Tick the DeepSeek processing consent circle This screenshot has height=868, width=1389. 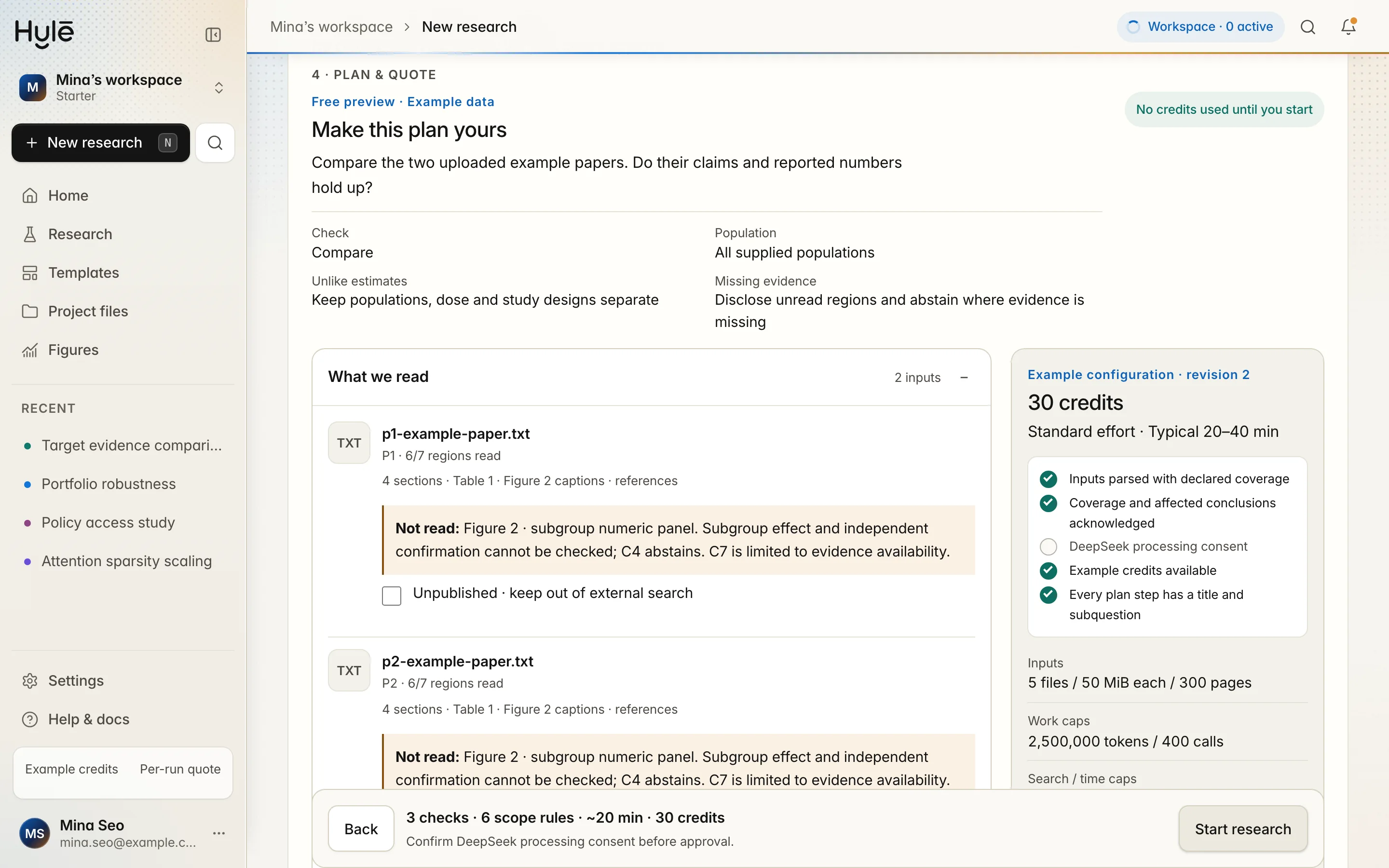tap(1049, 546)
